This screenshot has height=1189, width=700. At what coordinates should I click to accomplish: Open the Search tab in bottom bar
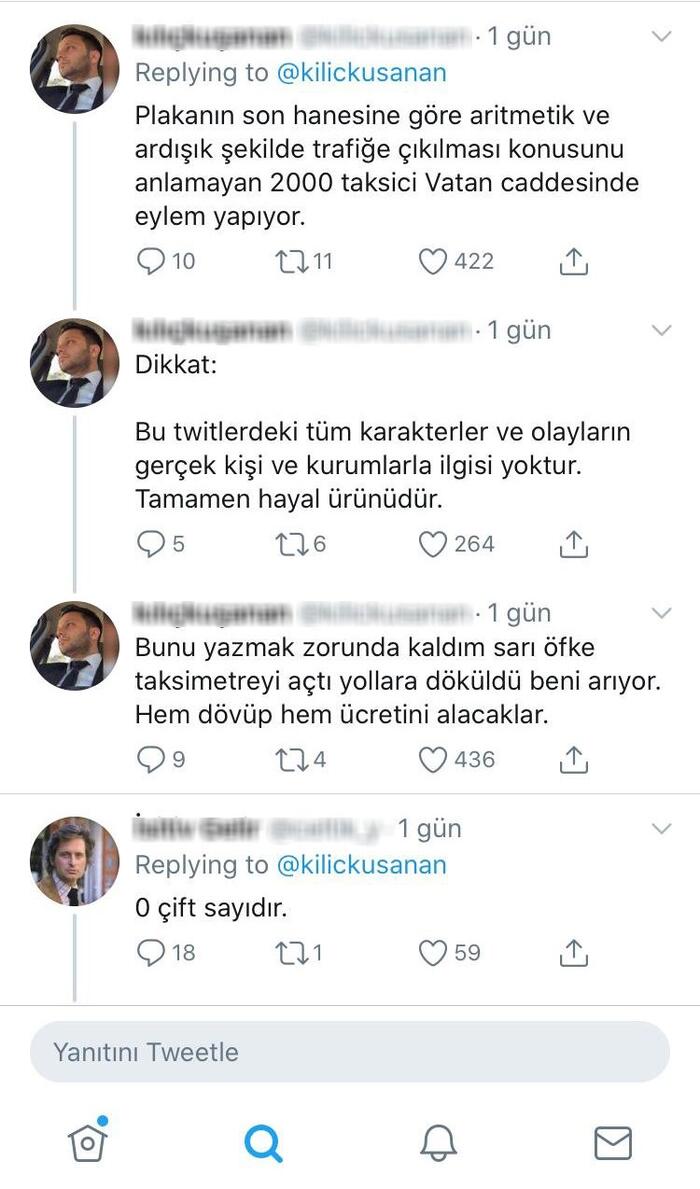[263, 1142]
